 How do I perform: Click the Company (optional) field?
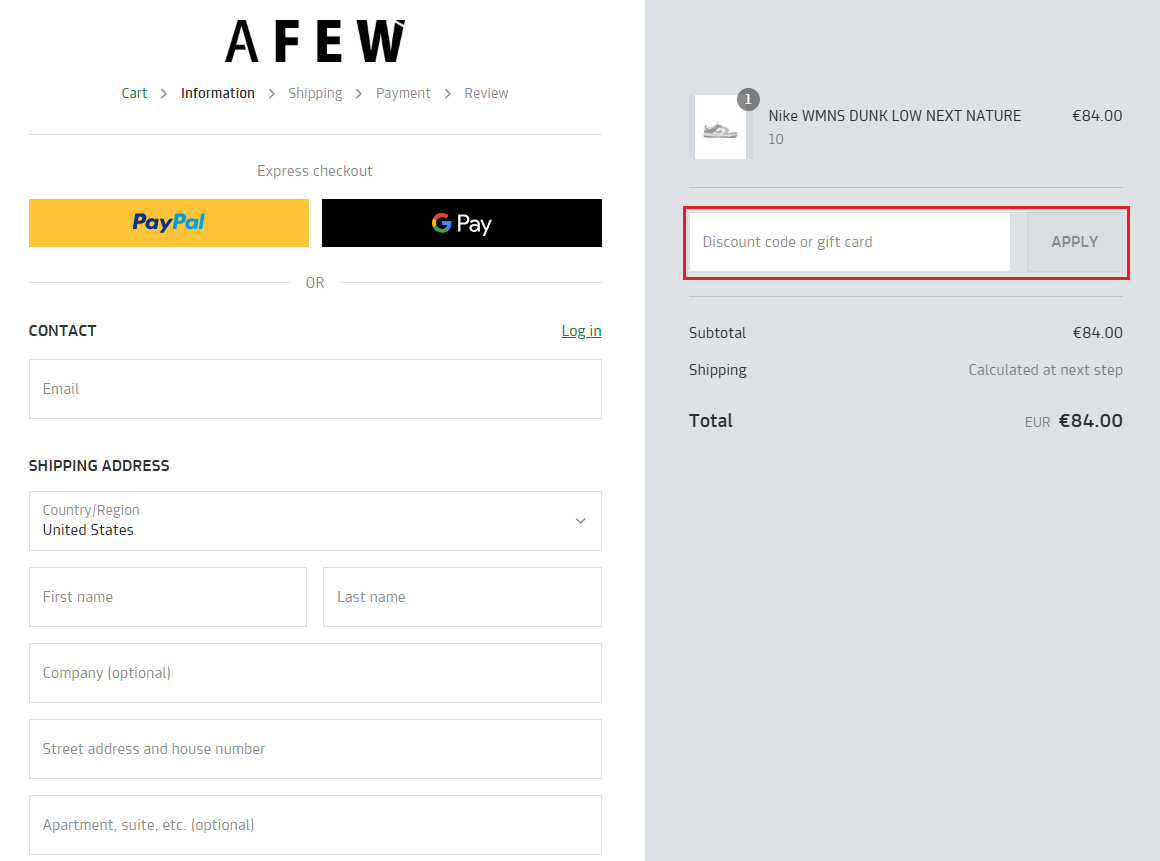(x=315, y=673)
